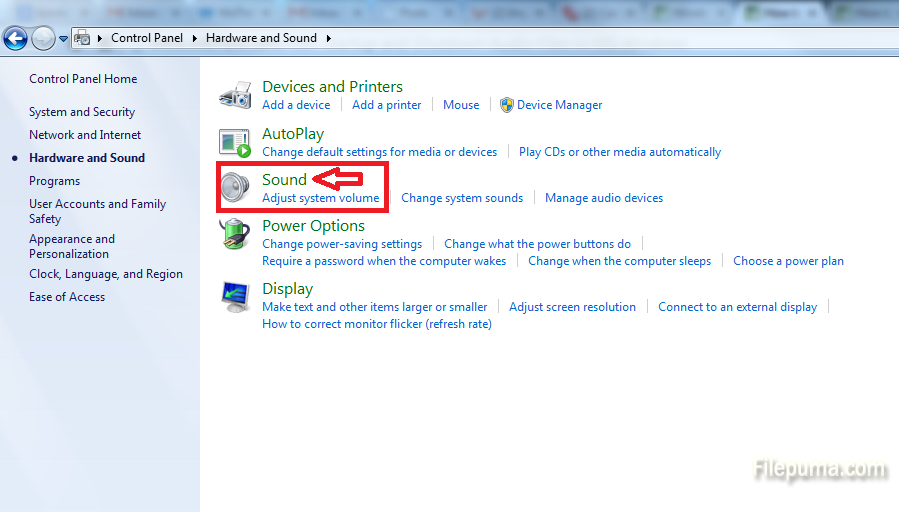Image resolution: width=899 pixels, height=512 pixels.
Task: Open Clock, Language, and Region
Action: click(x=106, y=274)
